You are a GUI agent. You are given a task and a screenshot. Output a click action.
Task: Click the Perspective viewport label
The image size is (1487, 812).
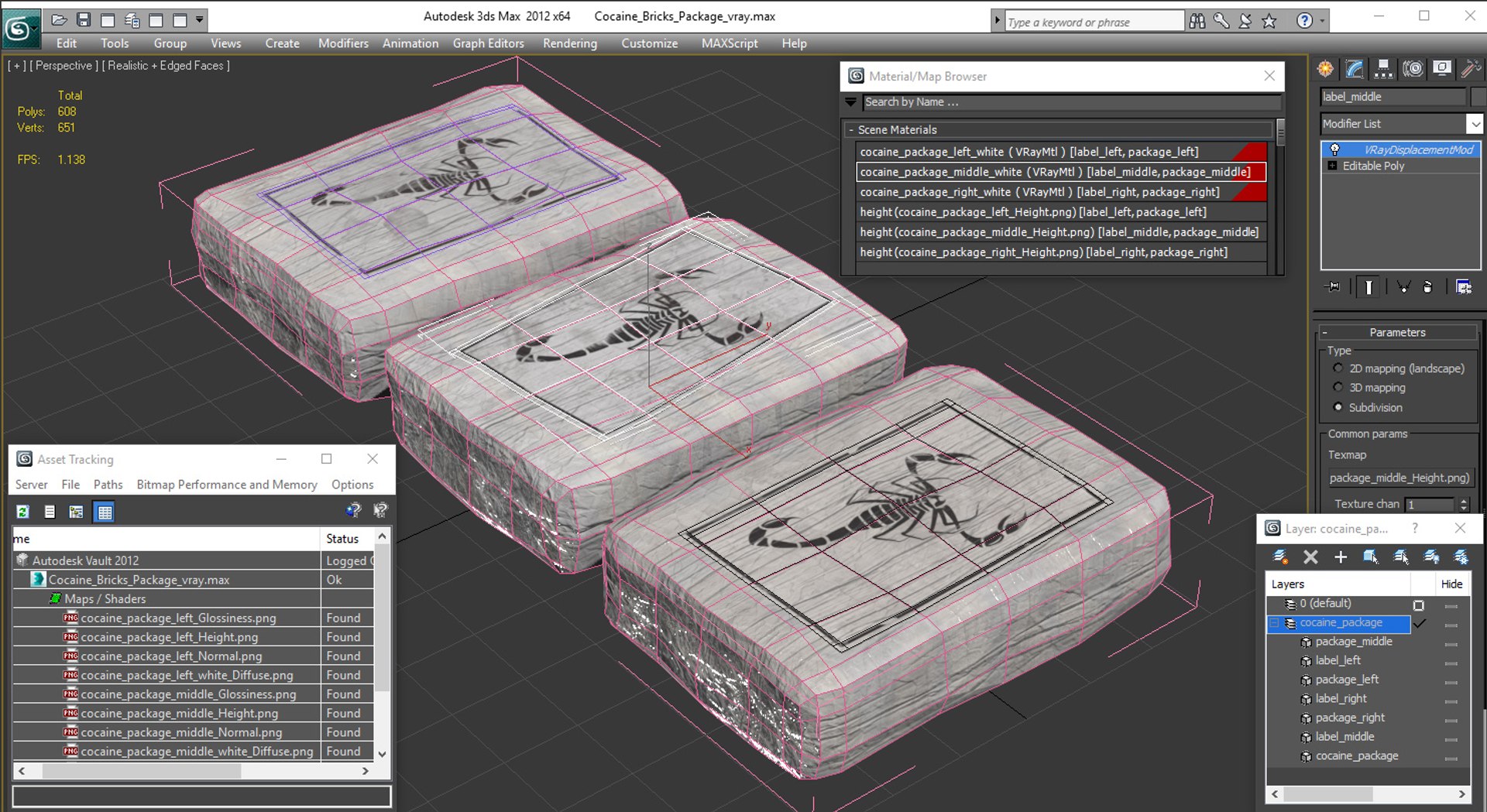pos(64,66)
